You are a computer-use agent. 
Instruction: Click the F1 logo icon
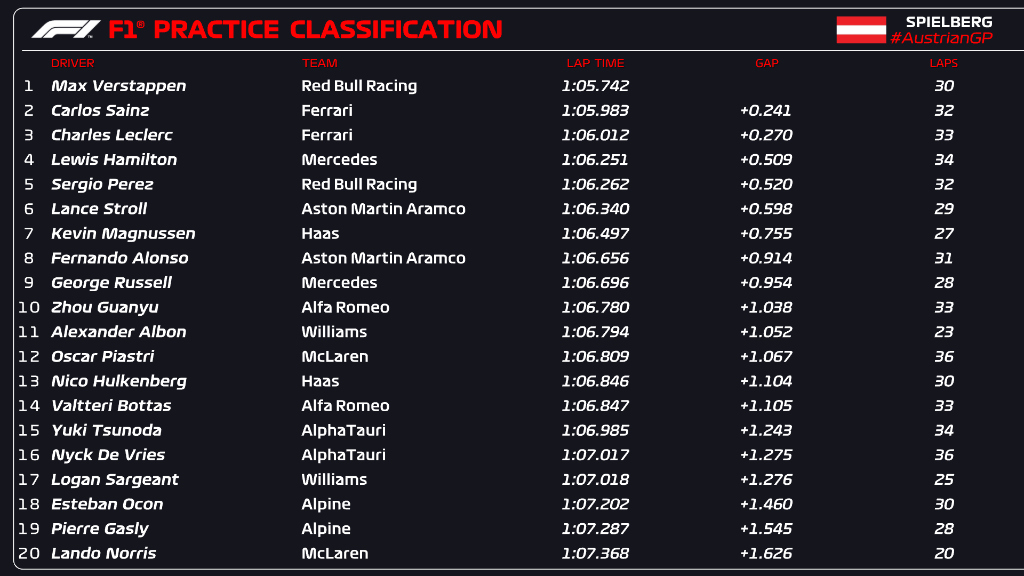65,29
